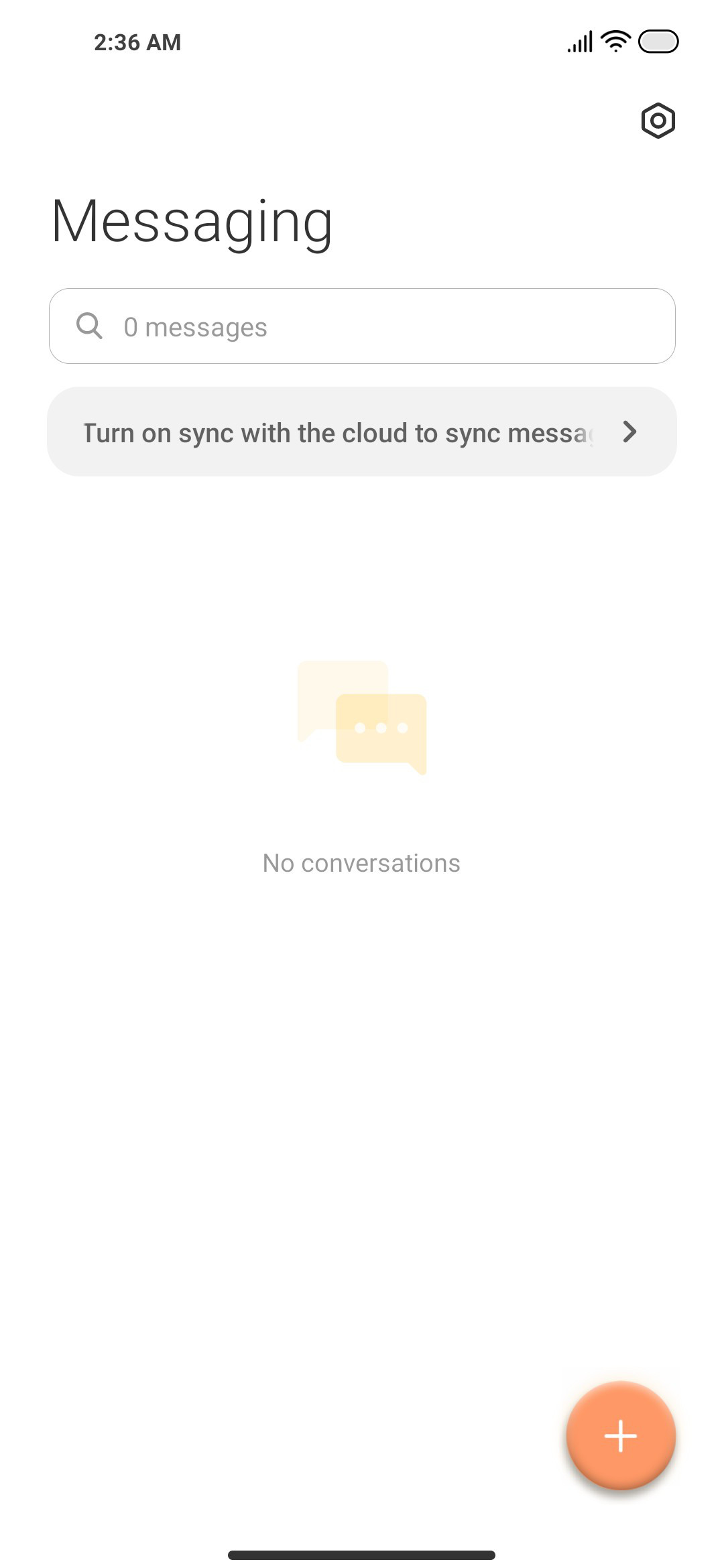Focus the '0 messages' search field

pyautogui.click(x=362, y=326)
